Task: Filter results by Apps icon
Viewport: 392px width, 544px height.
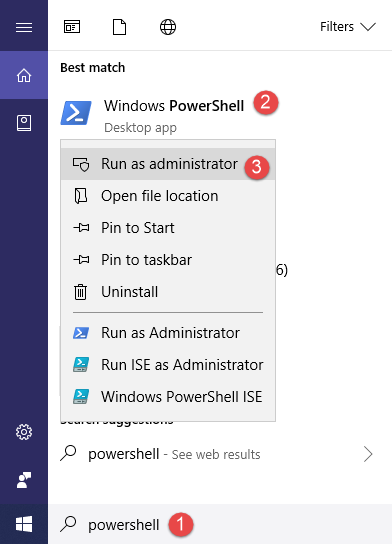Action: pyautogui.click(x=72, y=27)
